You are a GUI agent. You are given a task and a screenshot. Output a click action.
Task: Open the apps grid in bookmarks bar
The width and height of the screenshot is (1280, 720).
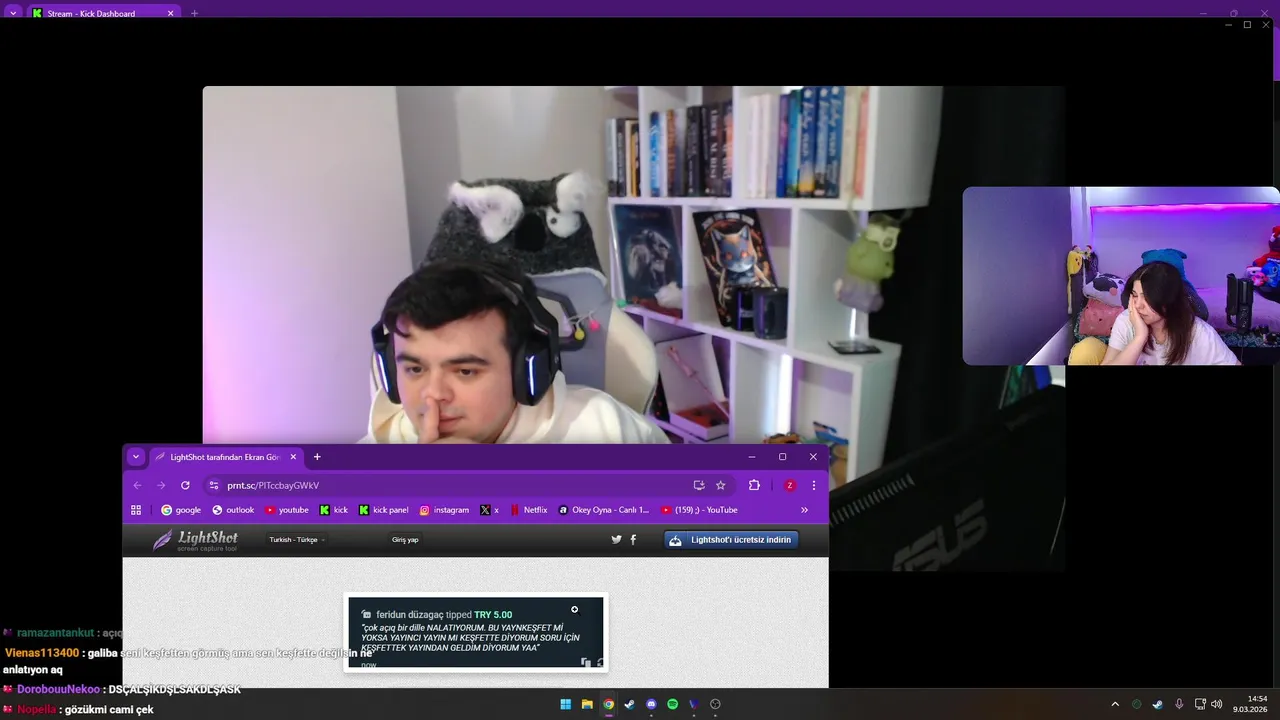coord(136,510)
